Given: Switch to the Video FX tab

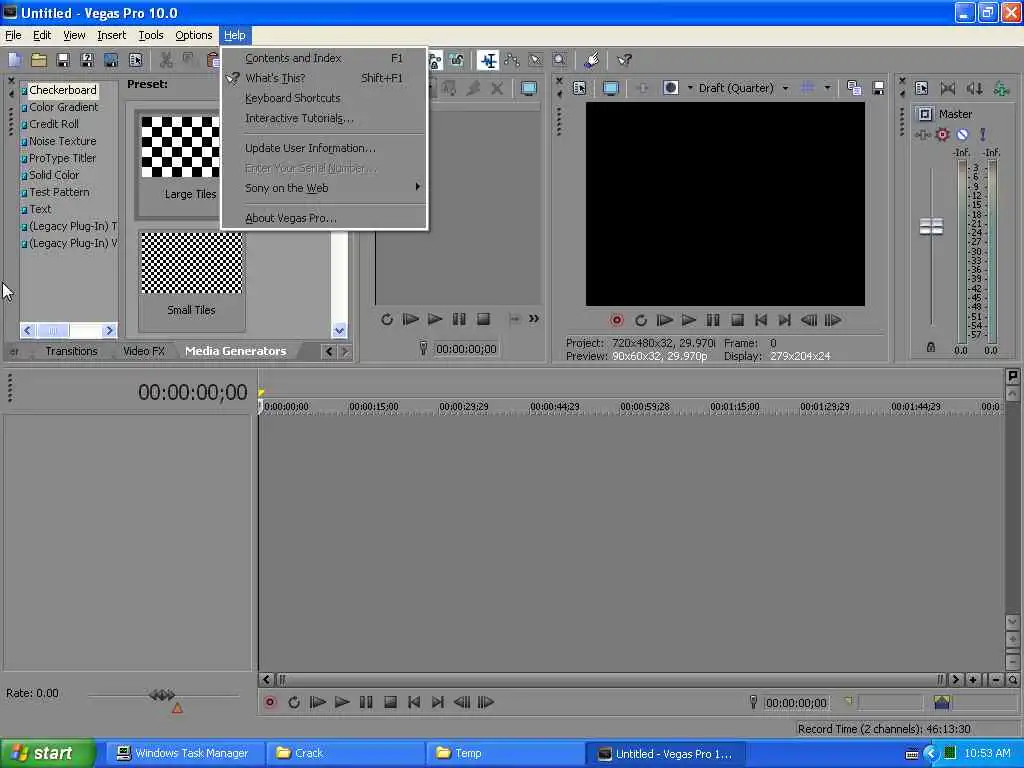Looking at the screenshot, I should point(144,351).
